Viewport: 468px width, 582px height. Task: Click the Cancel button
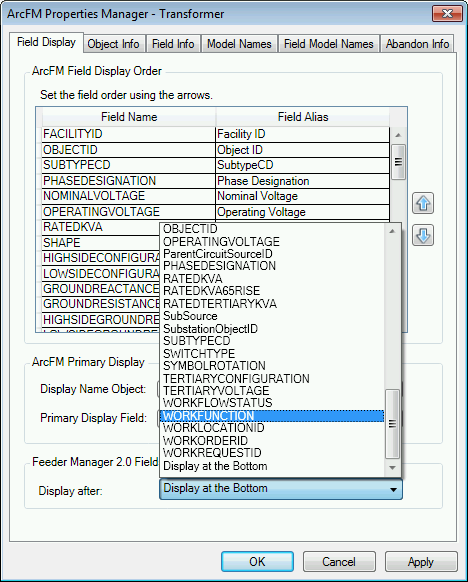pyautogui.click(x=339, y=561)
